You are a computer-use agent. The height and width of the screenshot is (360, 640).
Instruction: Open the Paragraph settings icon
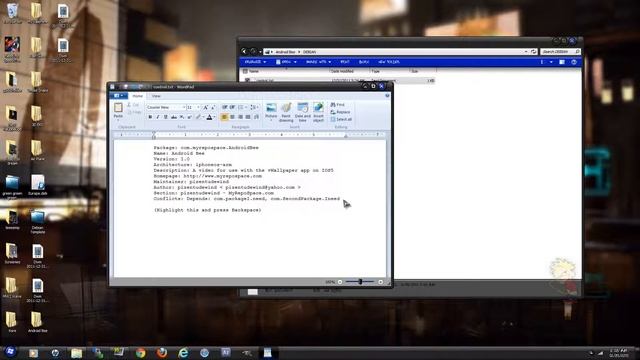point(256,117)
